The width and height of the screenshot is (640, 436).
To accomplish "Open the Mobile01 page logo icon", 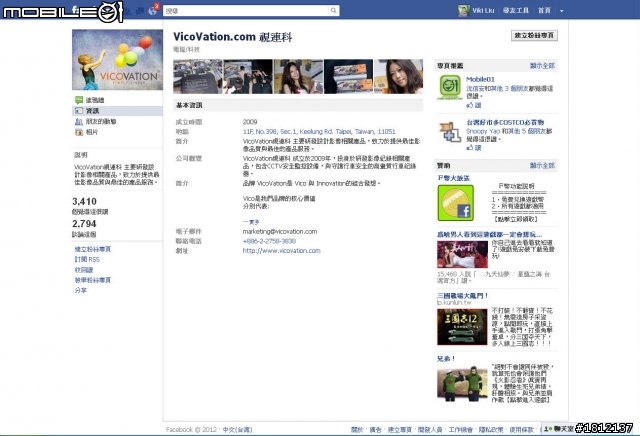I will (450, 87).
